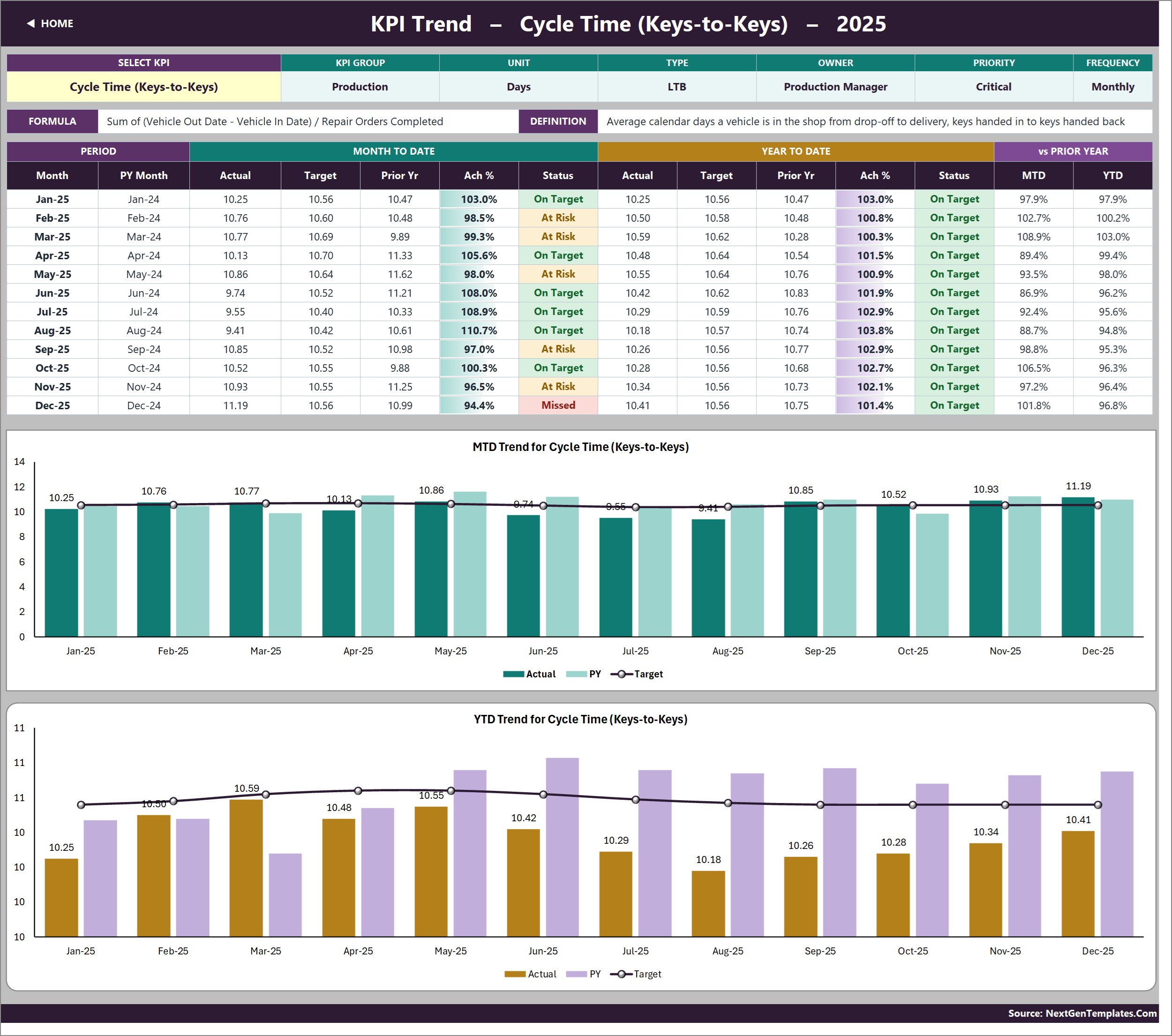Screen dimensions: 1172x1036
Task: Open the Cycle Time (Keys-to-Keys) KPI selector
Action: tap(143, 87)
